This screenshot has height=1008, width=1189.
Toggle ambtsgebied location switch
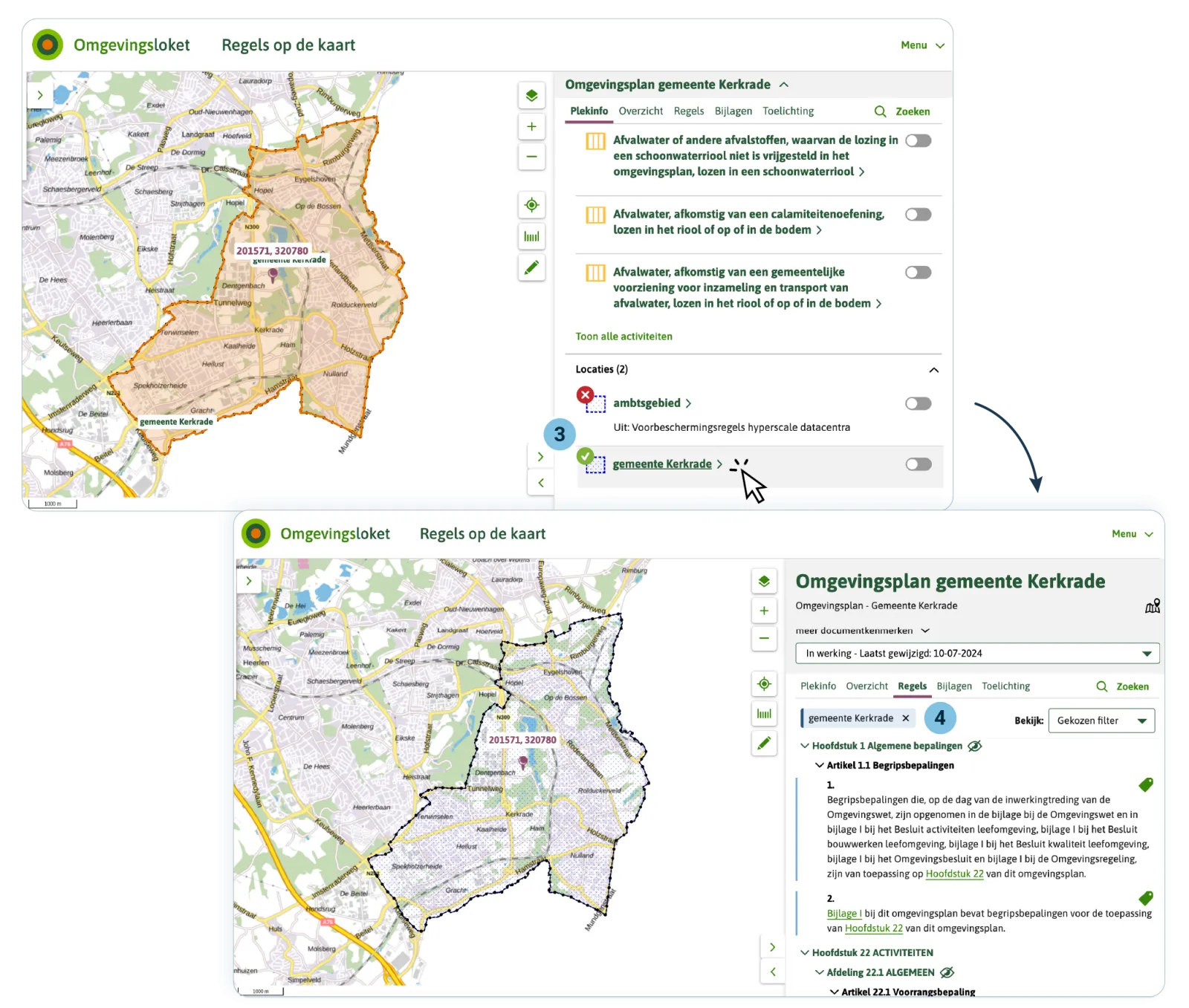[919, 403]
